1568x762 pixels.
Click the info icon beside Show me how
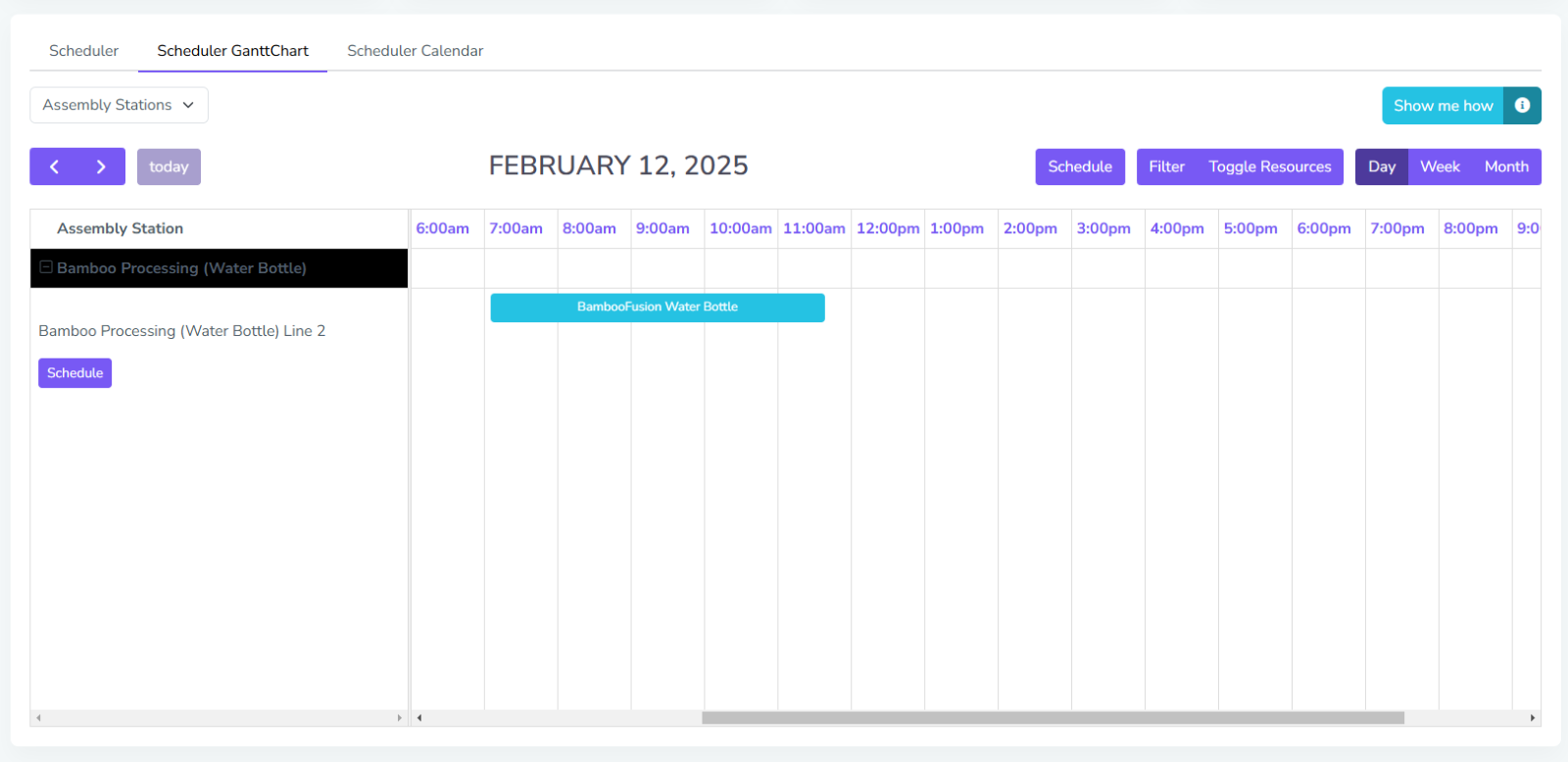coord(1522,106)
